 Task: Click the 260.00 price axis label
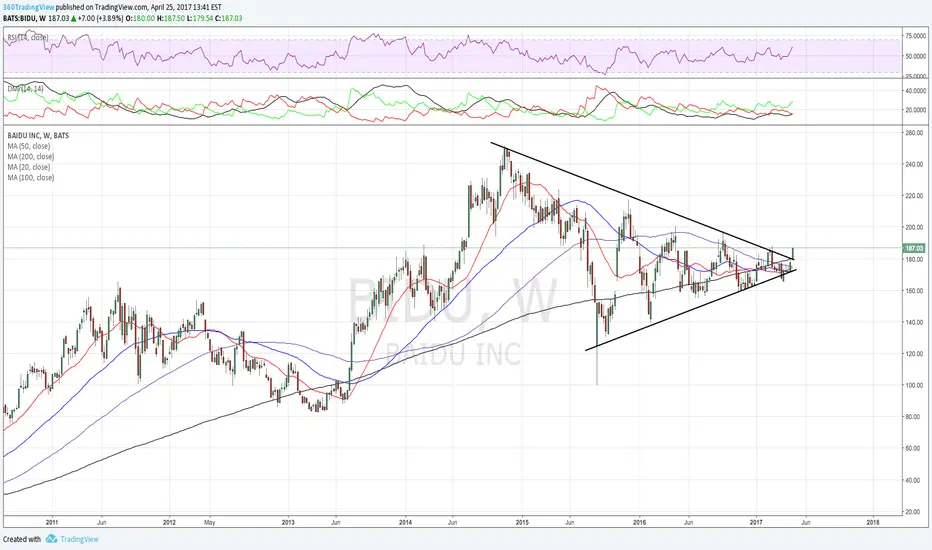coord(914,133)
